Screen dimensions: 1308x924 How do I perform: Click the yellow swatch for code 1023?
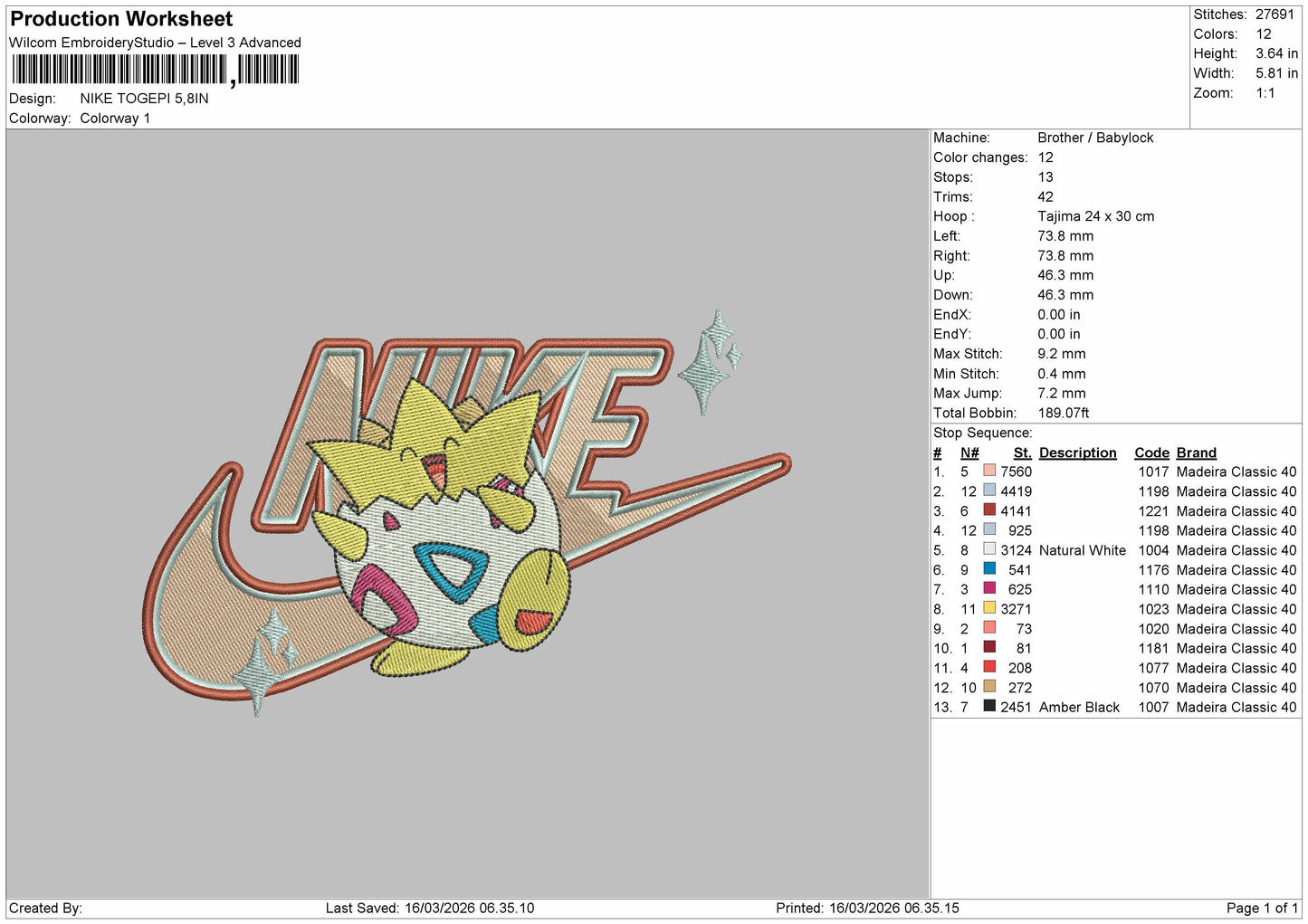[x=989, y=608]
